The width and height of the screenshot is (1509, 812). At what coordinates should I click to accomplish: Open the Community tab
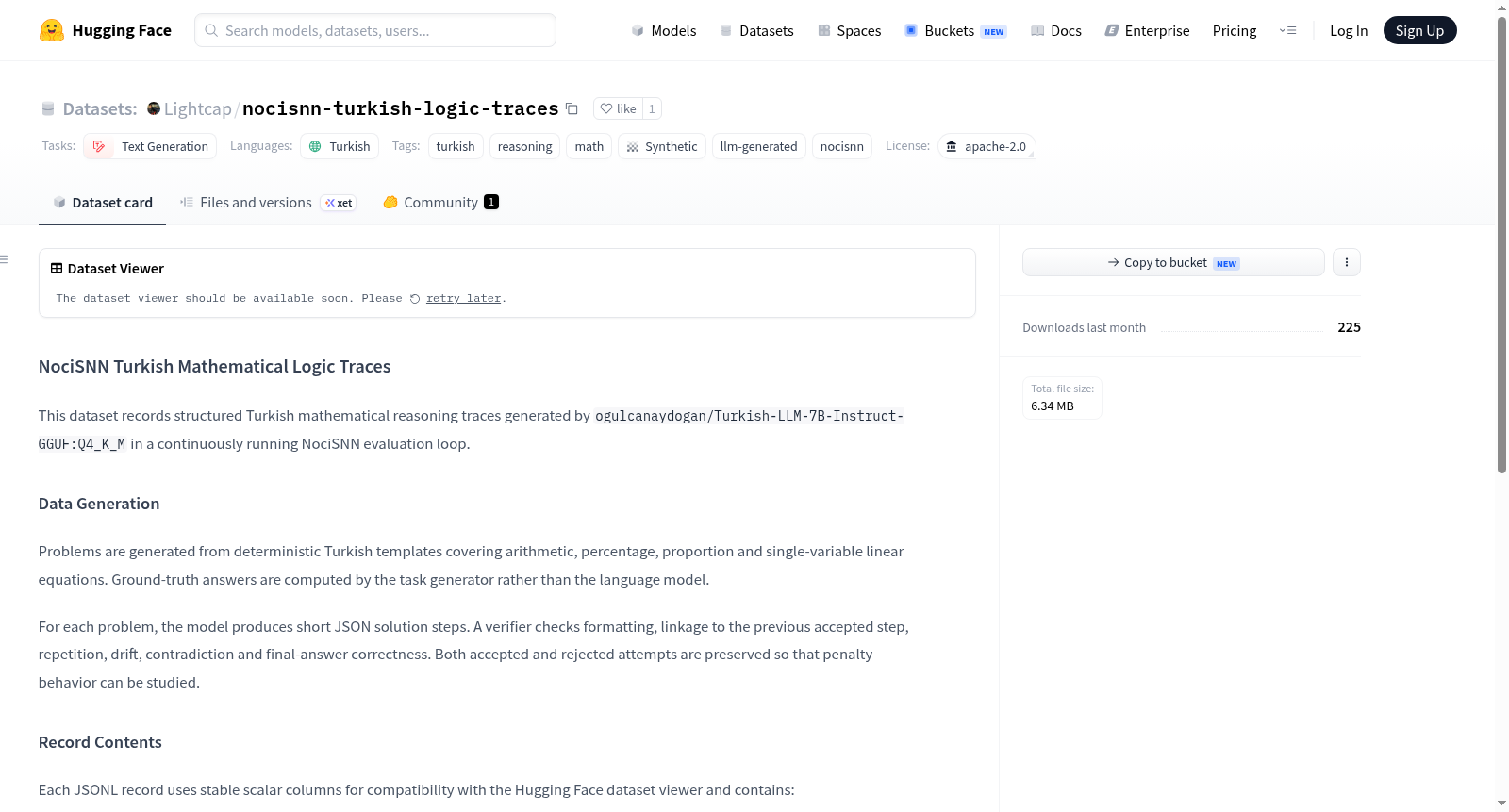pos(441,203)
